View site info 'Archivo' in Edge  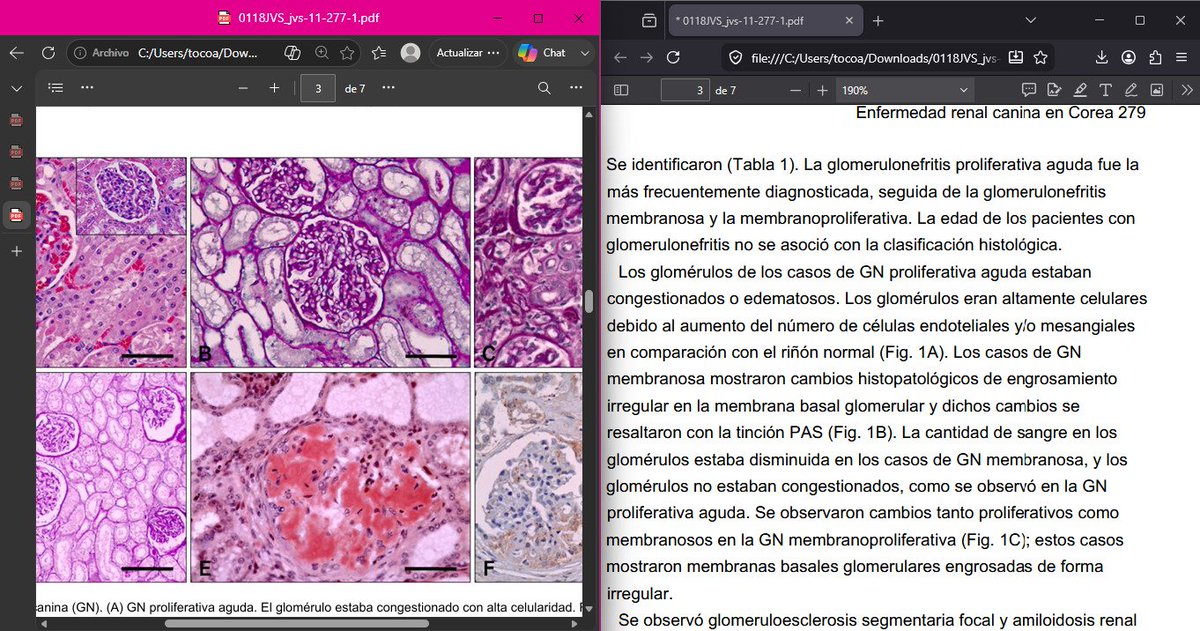pos(101,53)
